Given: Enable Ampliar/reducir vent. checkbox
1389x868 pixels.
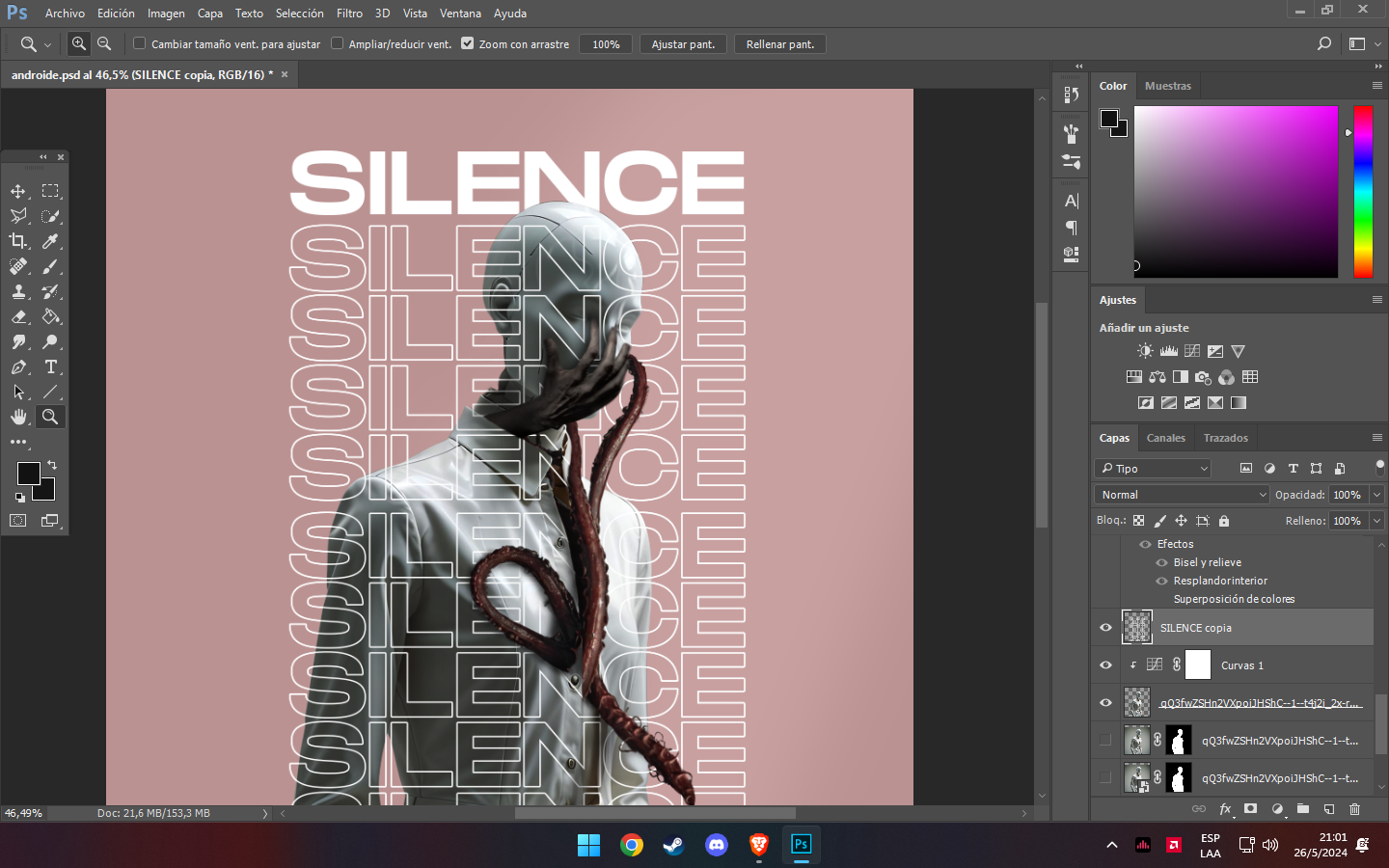Looking at the screenshot, I should [337, 43].
